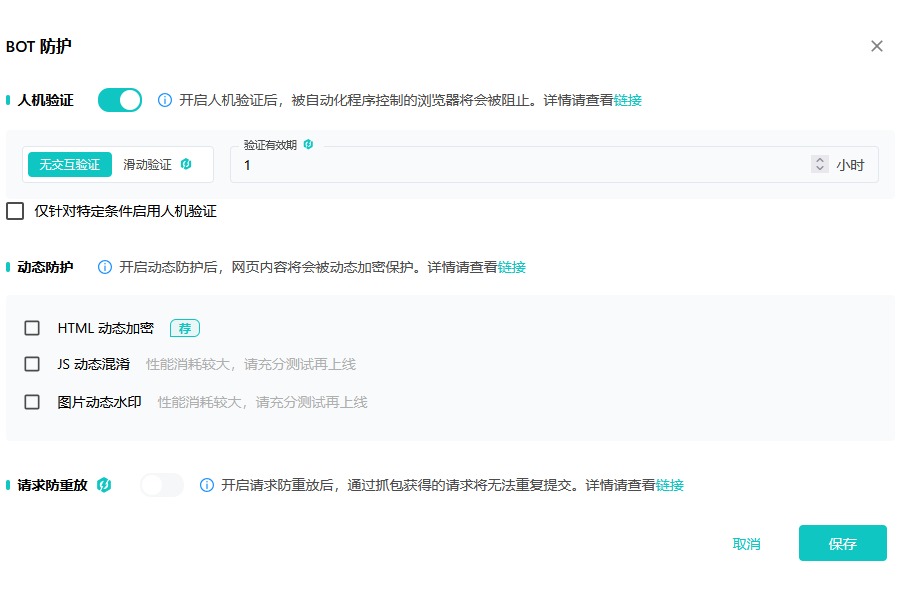The width and height of the screenshot is (915, 589).
Task: Tick the JS 动态混淆 checkbox
Action: point(32,364)
